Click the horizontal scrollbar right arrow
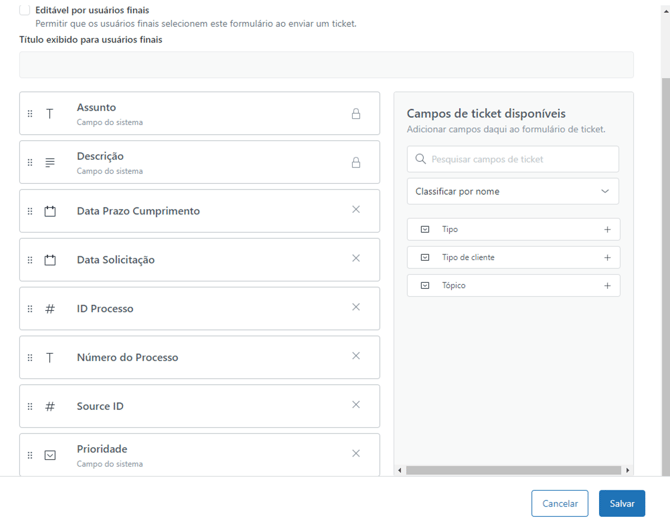The width and height of the screenshot is (670, 523). click(628, 470)
